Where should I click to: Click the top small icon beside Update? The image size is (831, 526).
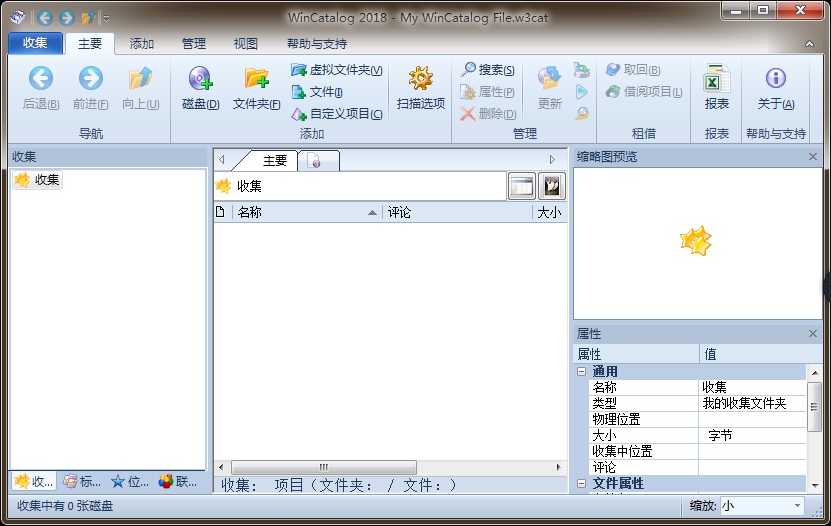(x=581, y=70)
